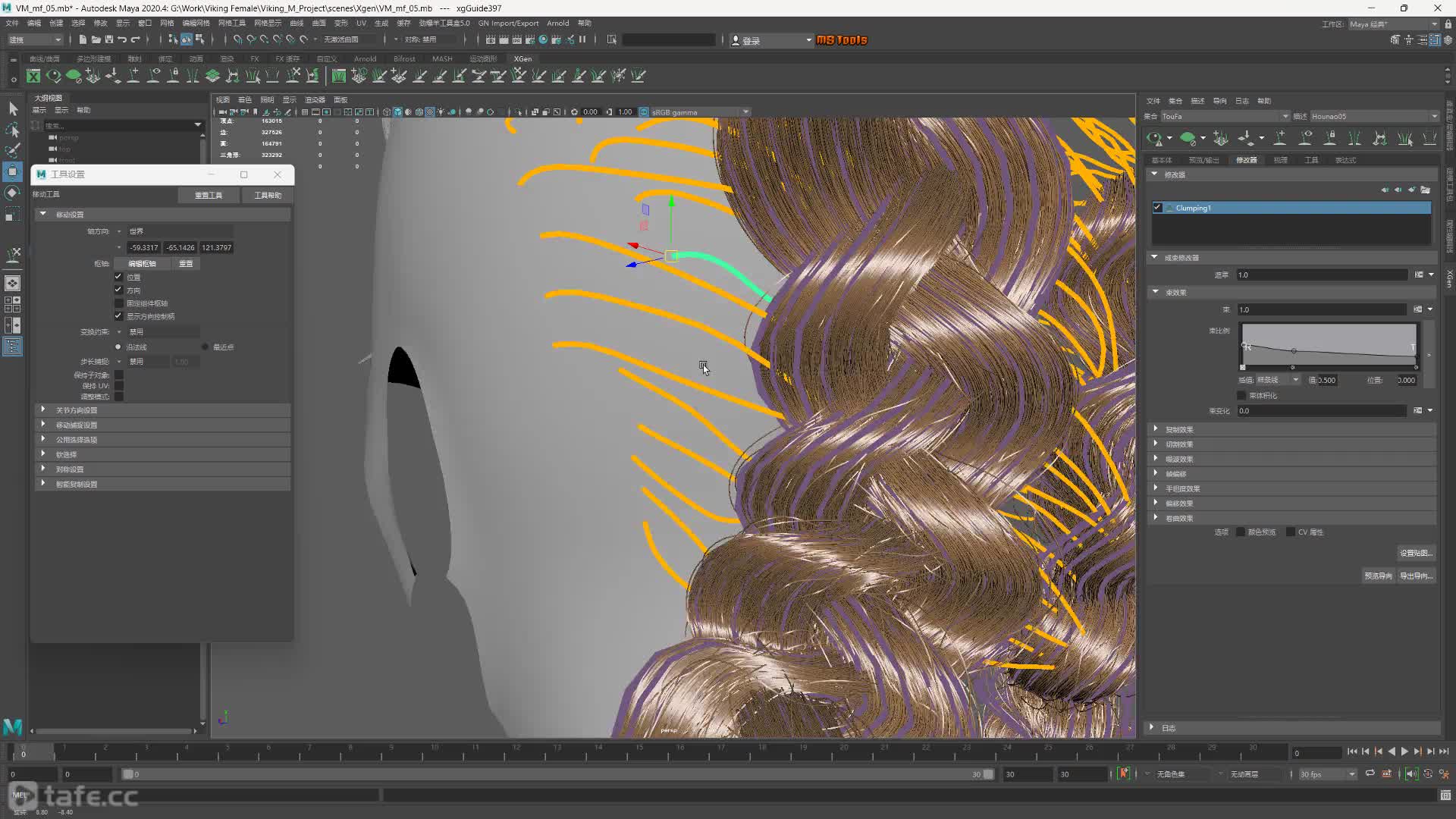Click the save scene icon
Viewport: 1456px width, 819px height.
pyautogui.click(x=108, y=39)
